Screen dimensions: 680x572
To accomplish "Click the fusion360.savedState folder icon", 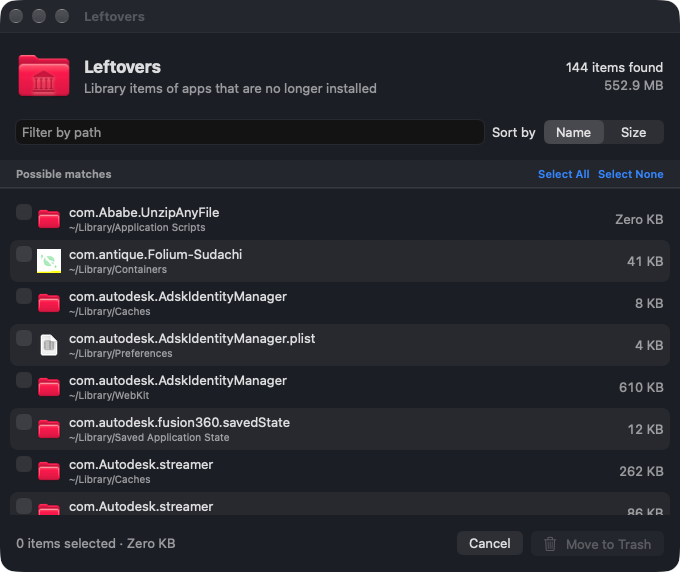I will click(49, 429).
